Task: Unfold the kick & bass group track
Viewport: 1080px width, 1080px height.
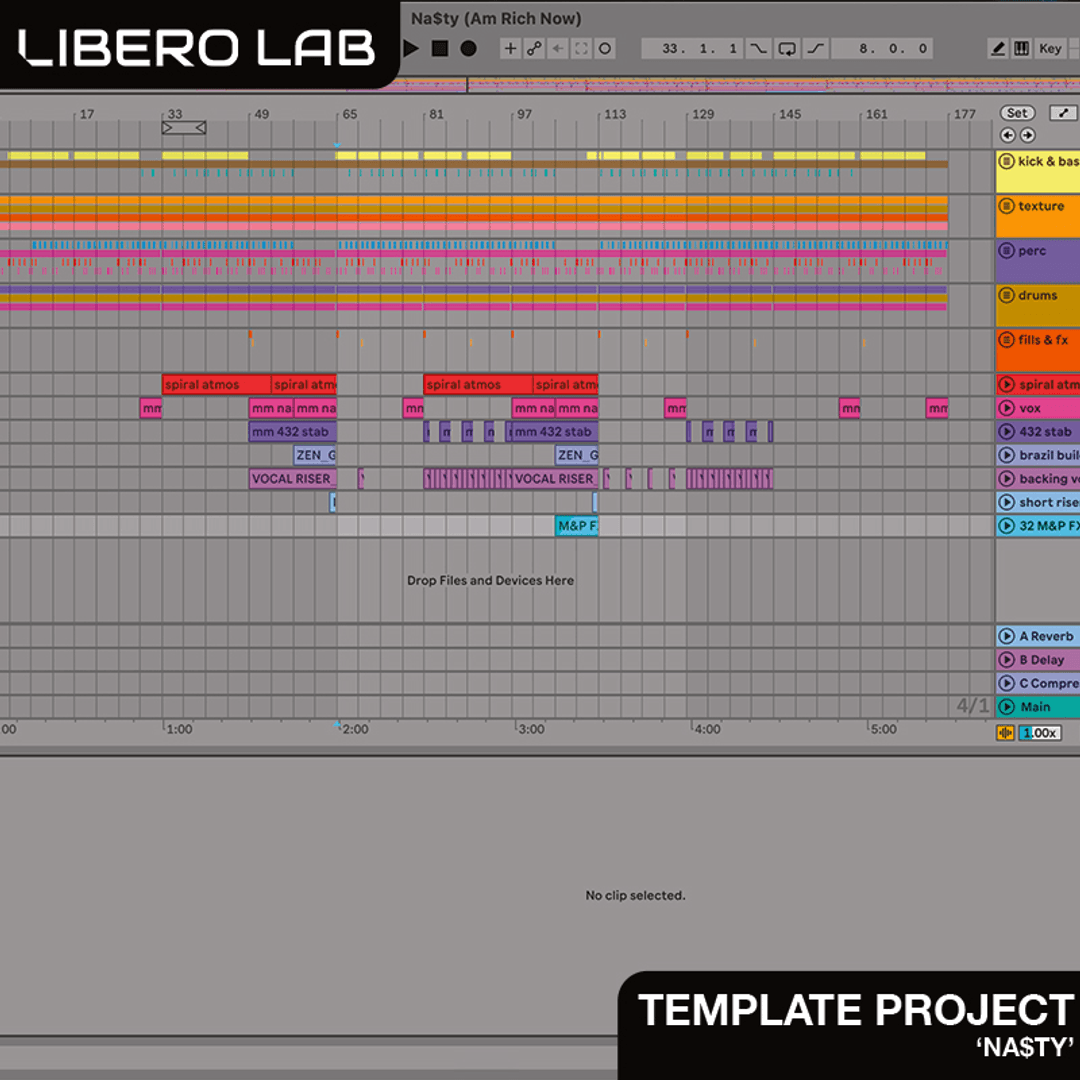Action: click(x=1006, y=161)
